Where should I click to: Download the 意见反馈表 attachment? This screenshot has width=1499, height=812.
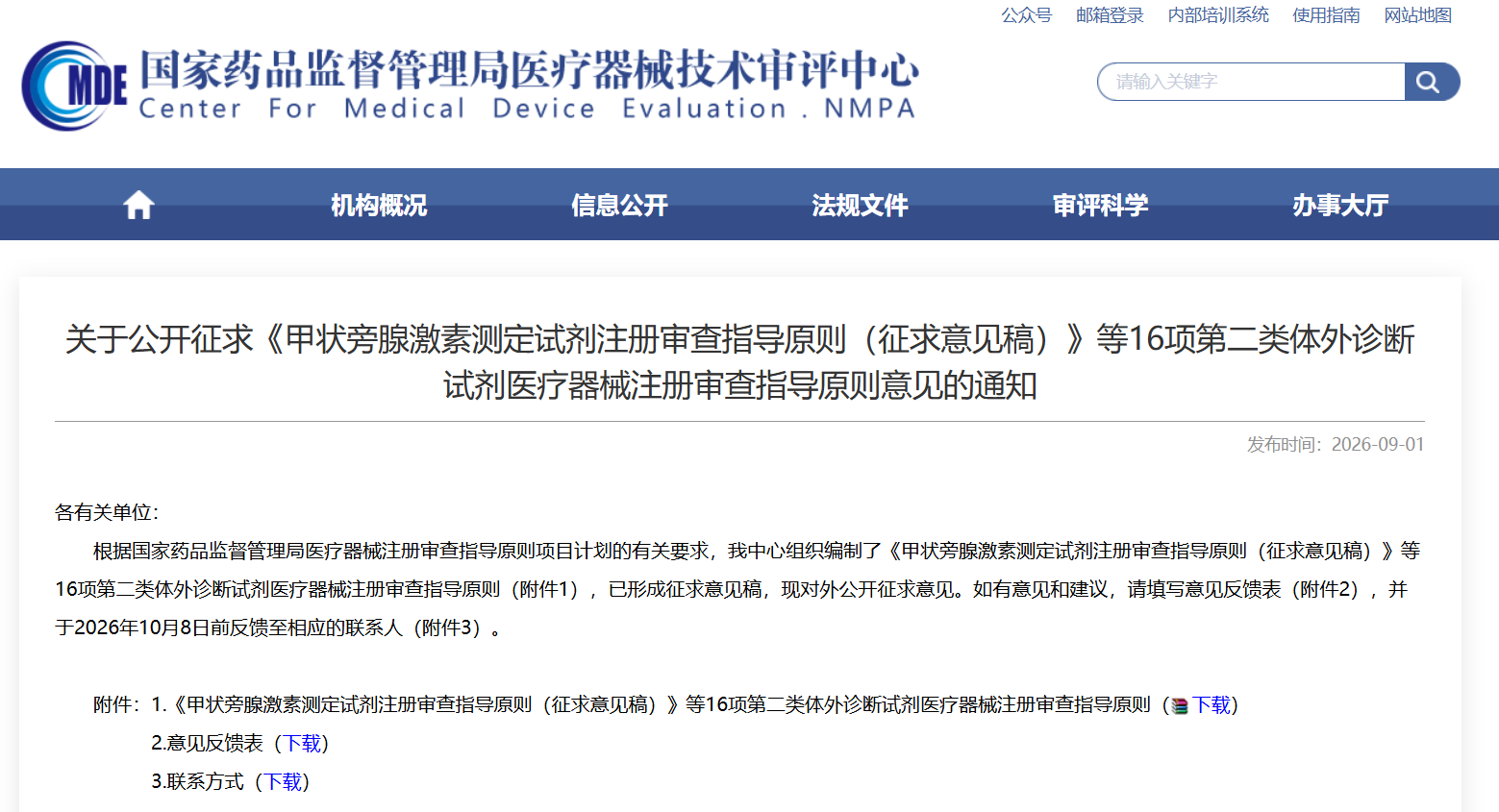303,744
